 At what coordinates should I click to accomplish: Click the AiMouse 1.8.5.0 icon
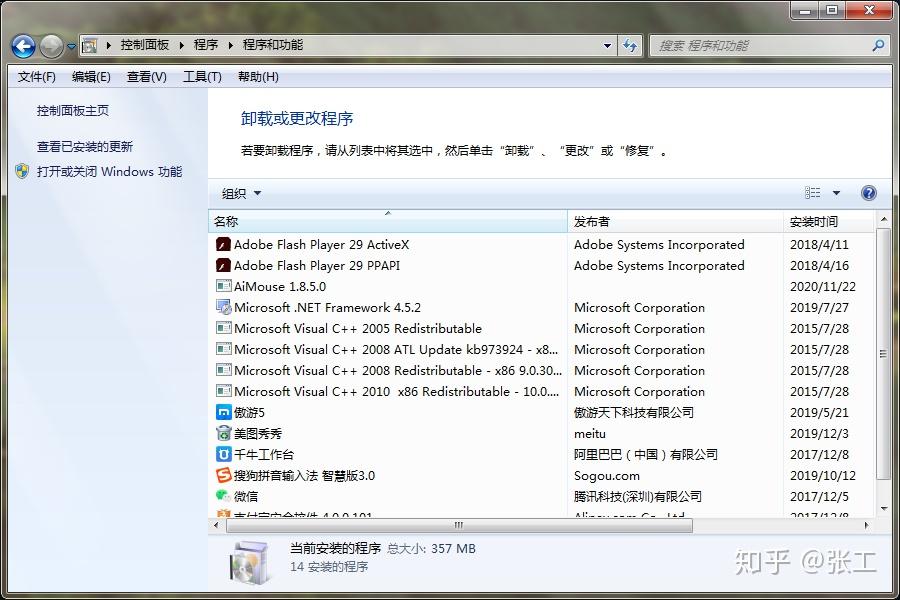tap(224, 286)
